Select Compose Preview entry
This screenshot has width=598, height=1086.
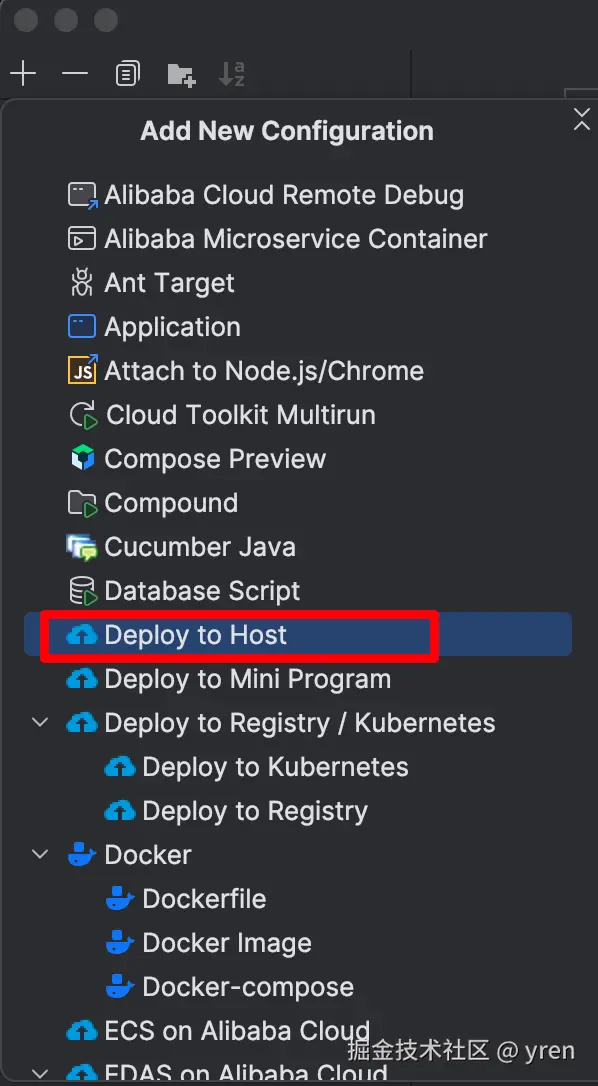[215, 459]
